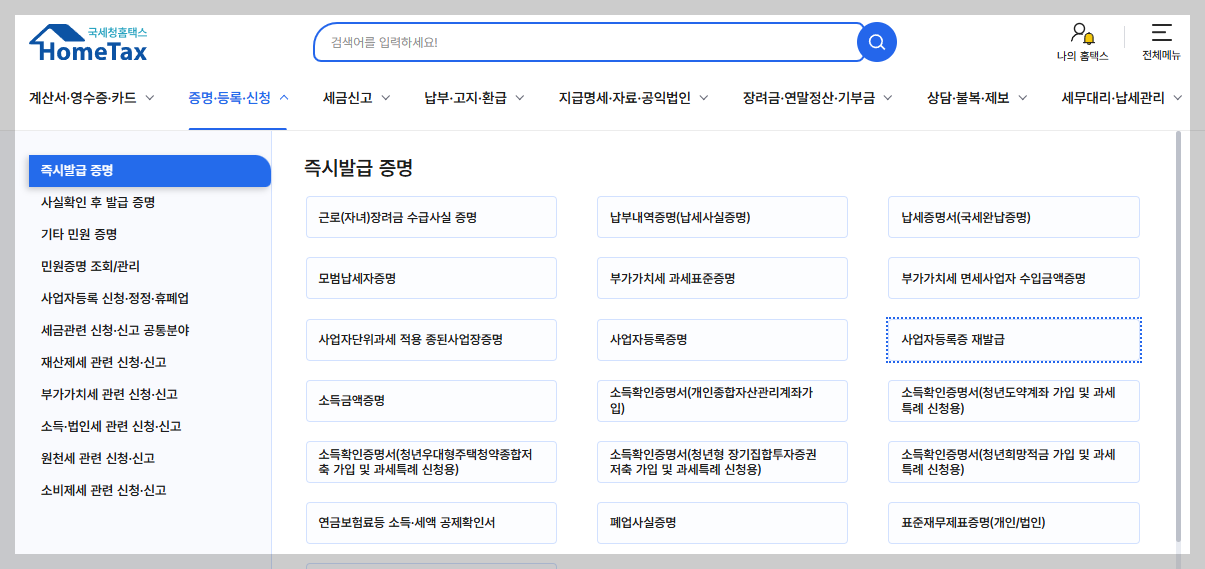
Task: Click the HomeTax logo
Action: [88, 42]
